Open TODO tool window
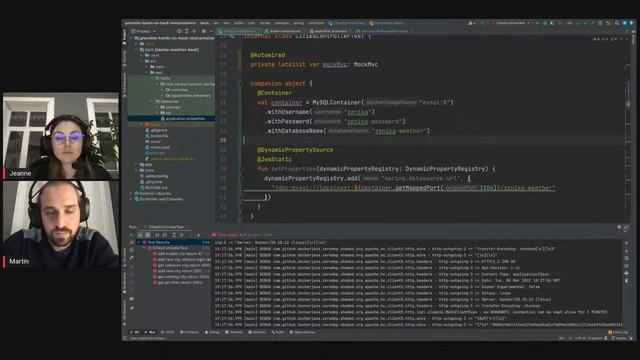This screenshot has width=640, height=360. 168,332
